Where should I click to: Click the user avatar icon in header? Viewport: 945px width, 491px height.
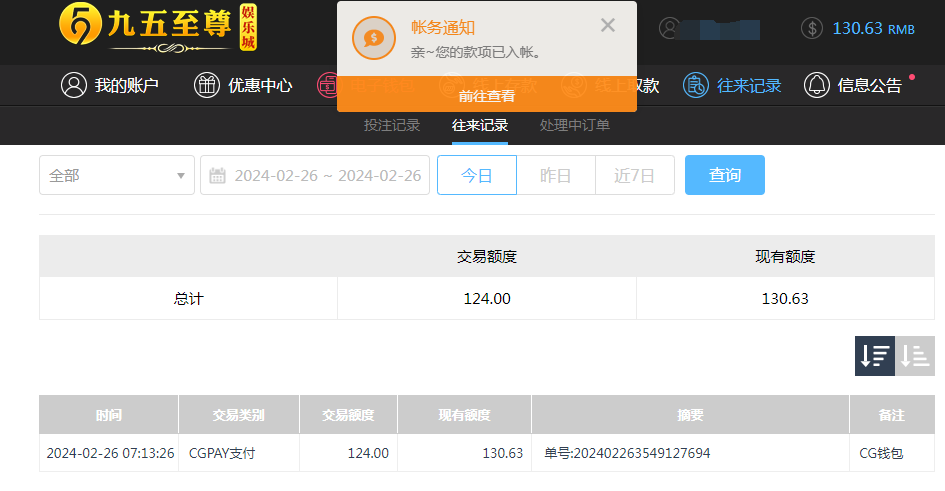click(x=669, y=28)
